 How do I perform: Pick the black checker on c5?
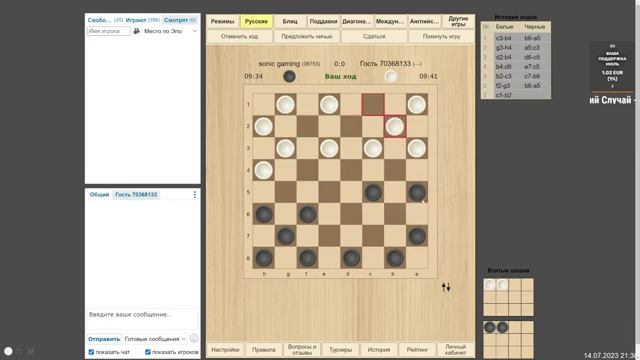(373, 192)
